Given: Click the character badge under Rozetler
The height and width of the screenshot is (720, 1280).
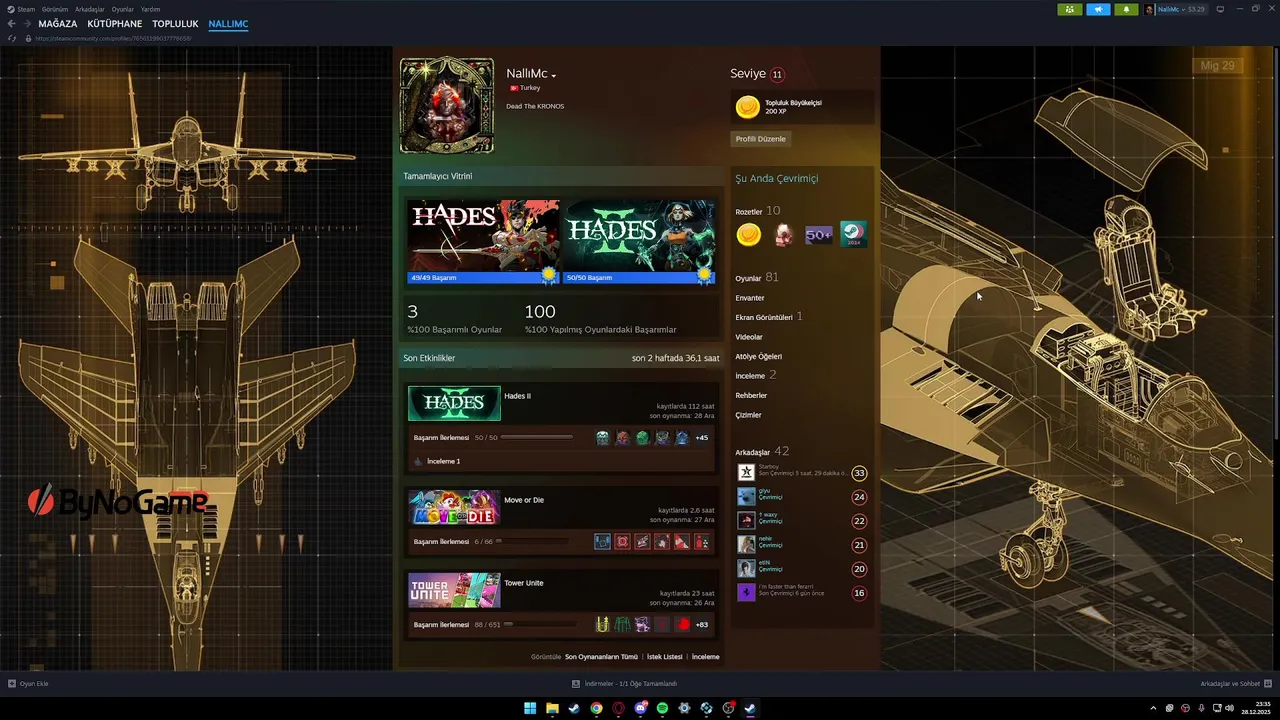Looking at the screenshot, I should click(x=784, y=235).
